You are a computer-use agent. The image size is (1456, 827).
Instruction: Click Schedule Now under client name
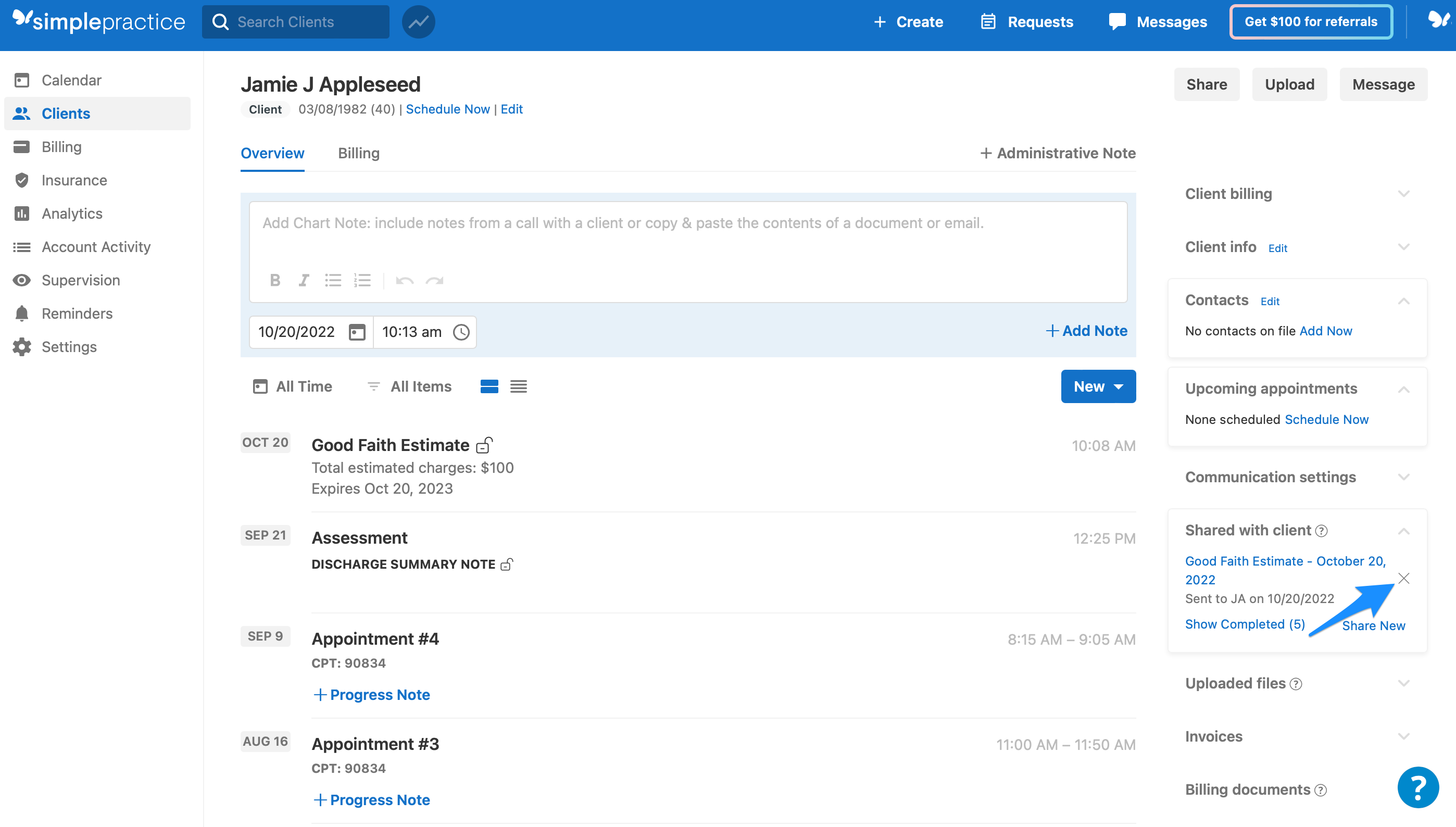coord(447,109)
